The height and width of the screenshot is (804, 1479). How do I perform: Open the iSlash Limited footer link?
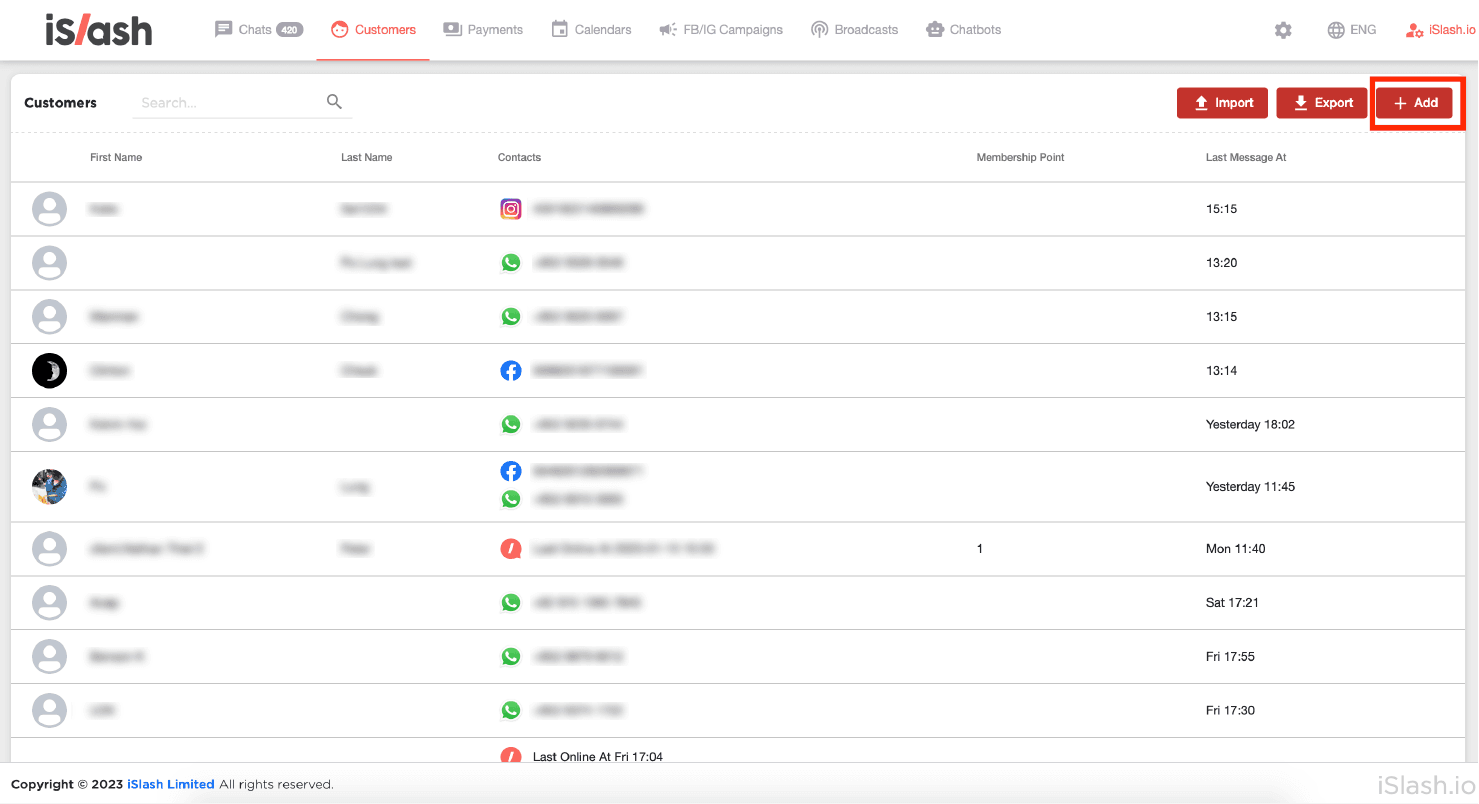click(171, 785)
